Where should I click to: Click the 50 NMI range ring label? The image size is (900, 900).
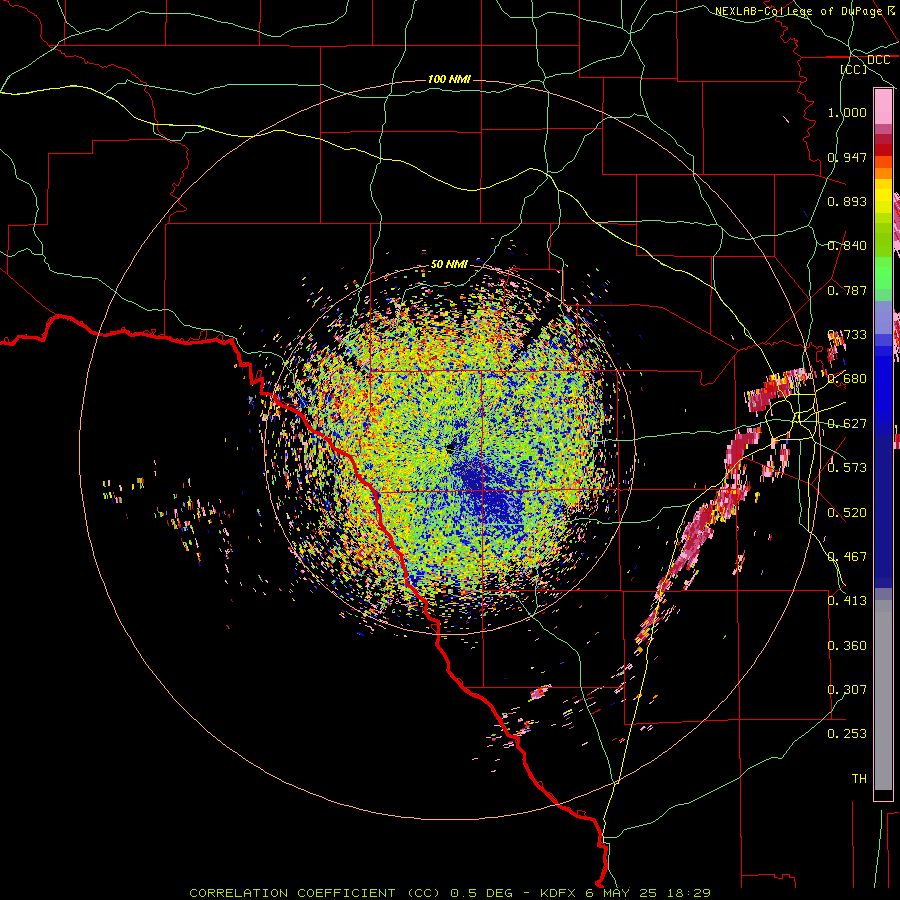coord(449,264)
